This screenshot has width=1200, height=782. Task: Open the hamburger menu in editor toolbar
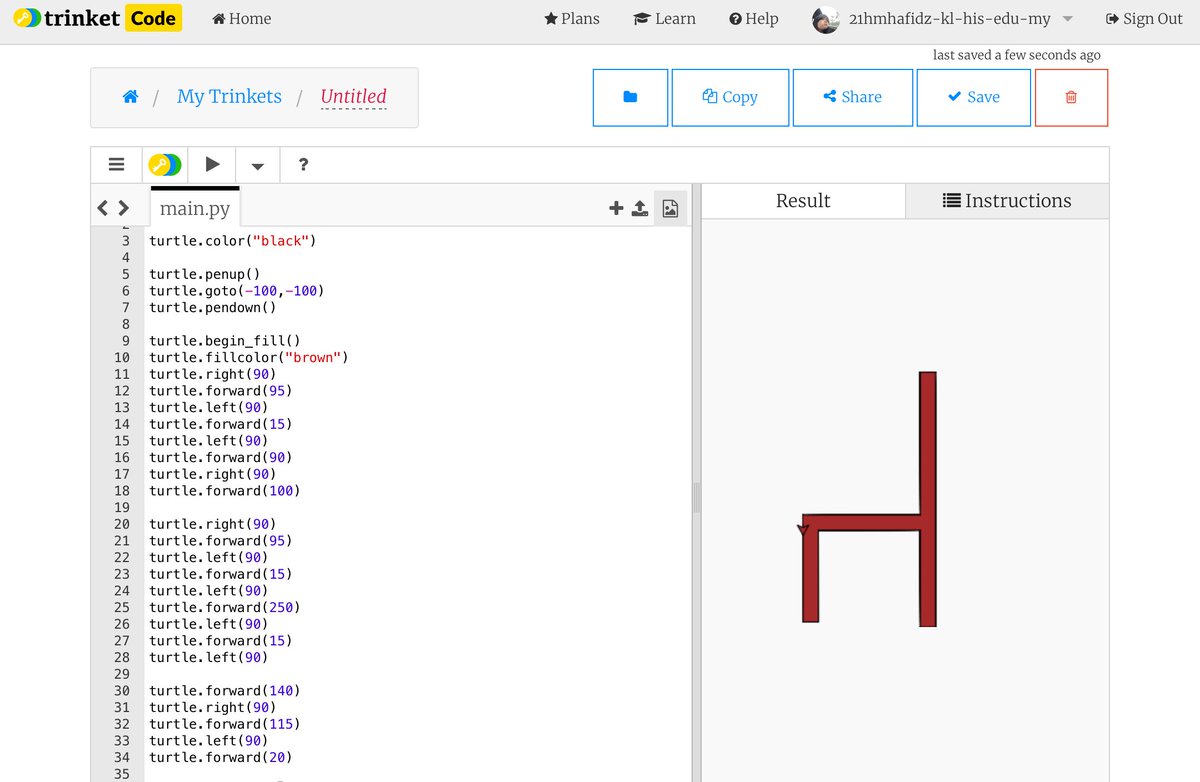(117, 164)
